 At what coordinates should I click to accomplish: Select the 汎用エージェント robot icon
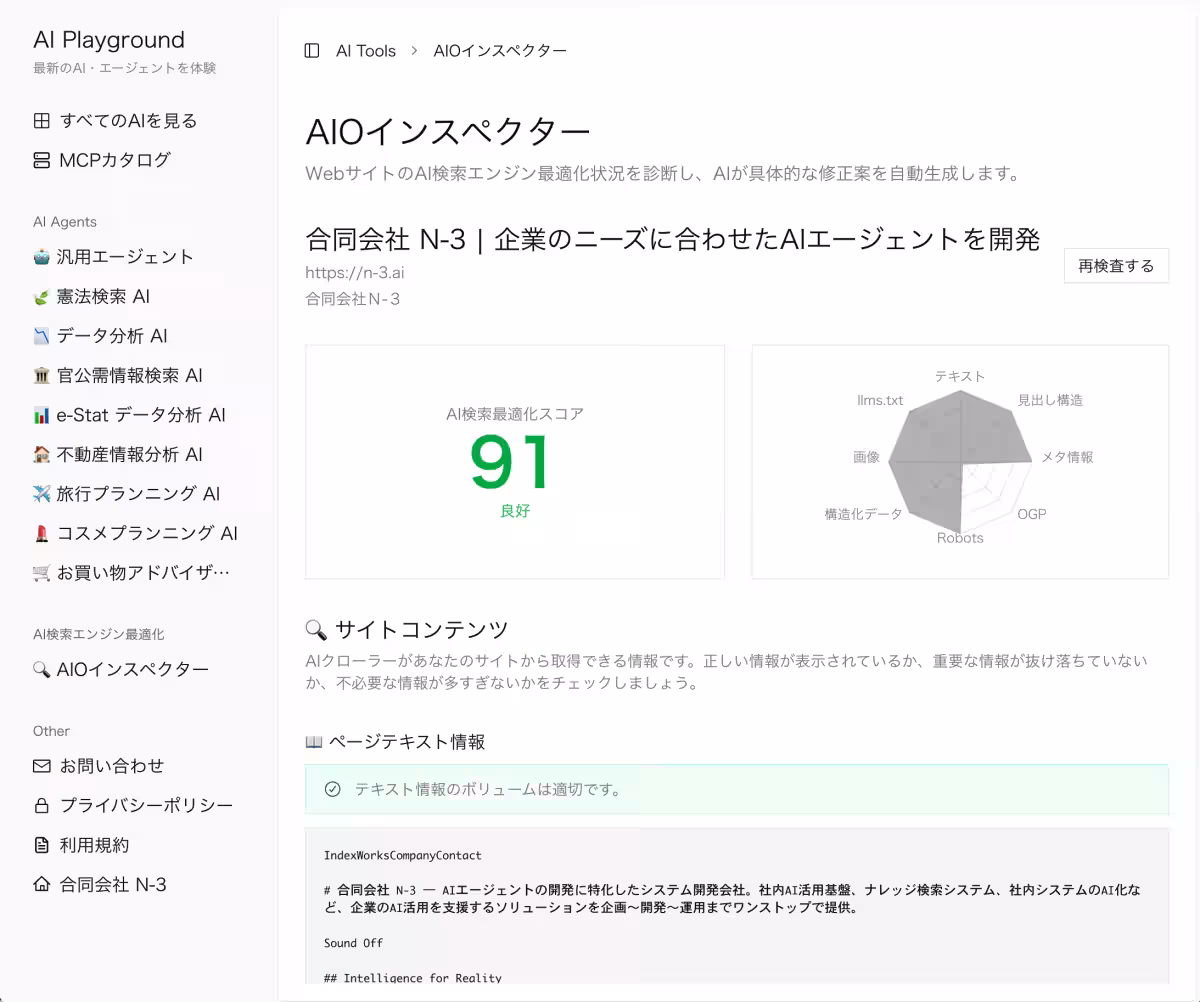(x=40, y=257)
